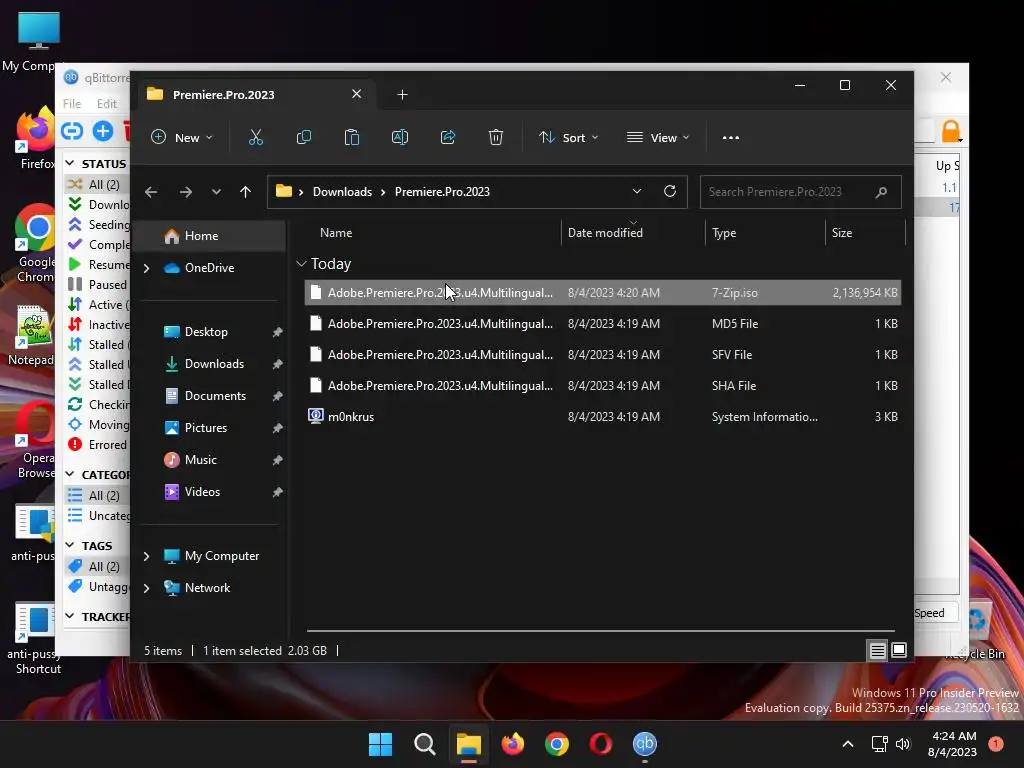The height and width of the screenshot is (768, 1024).
Task: Expand OneDrive in the navigation pane
Action: [146, 268]
